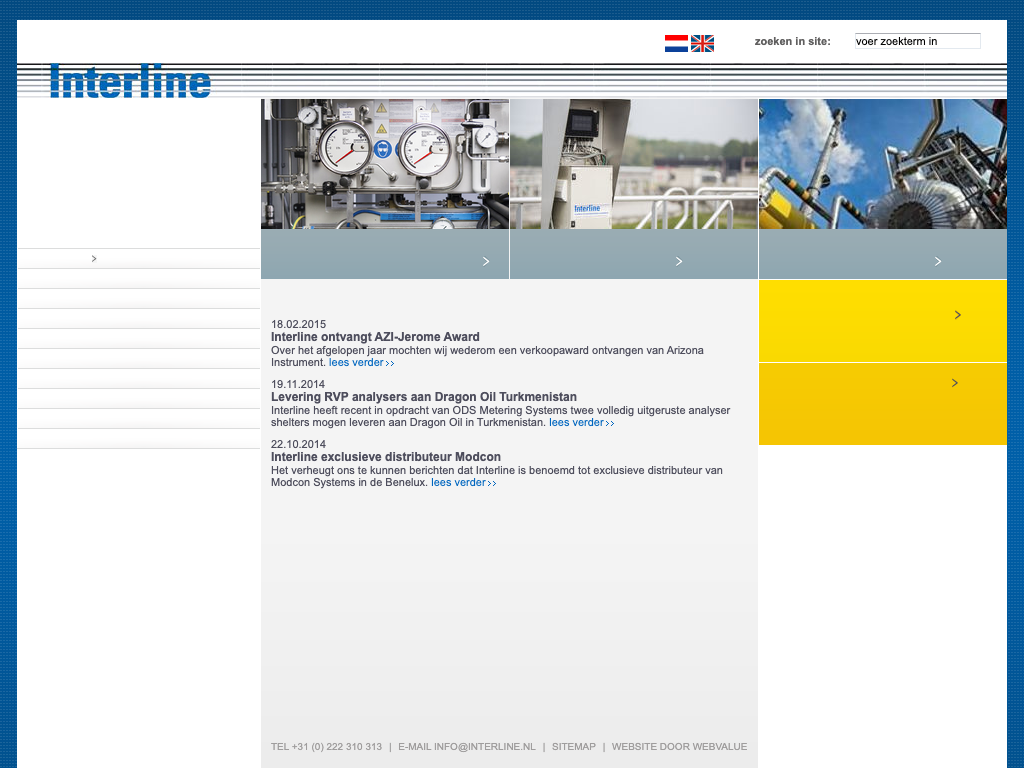Click the arrow in the lower yellow box
The image size is (1024, 768).
point(955,383)
